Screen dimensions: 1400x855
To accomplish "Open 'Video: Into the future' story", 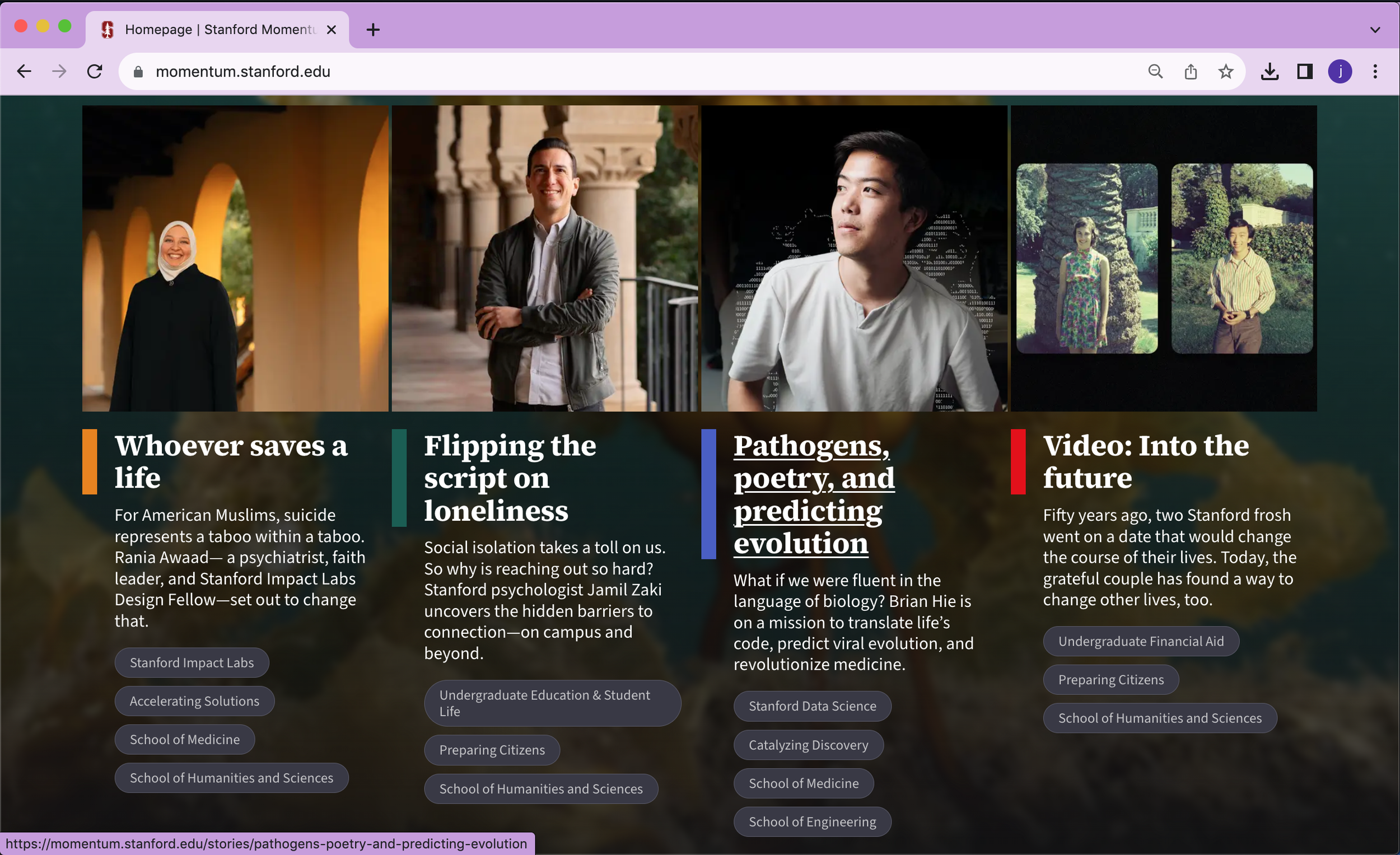I will tap(1146, 461).
